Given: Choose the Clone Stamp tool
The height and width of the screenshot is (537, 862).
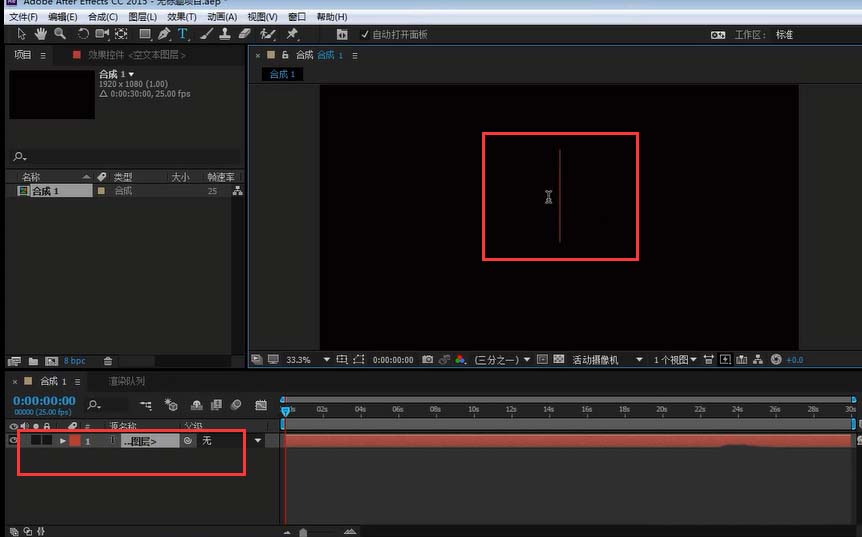Looking at the screenshot, I should (225, 34).
